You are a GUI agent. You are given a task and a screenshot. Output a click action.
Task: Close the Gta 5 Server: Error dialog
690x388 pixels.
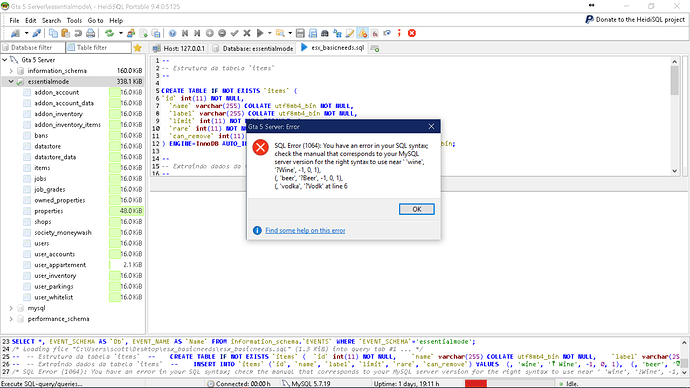[x=431, y=127]
